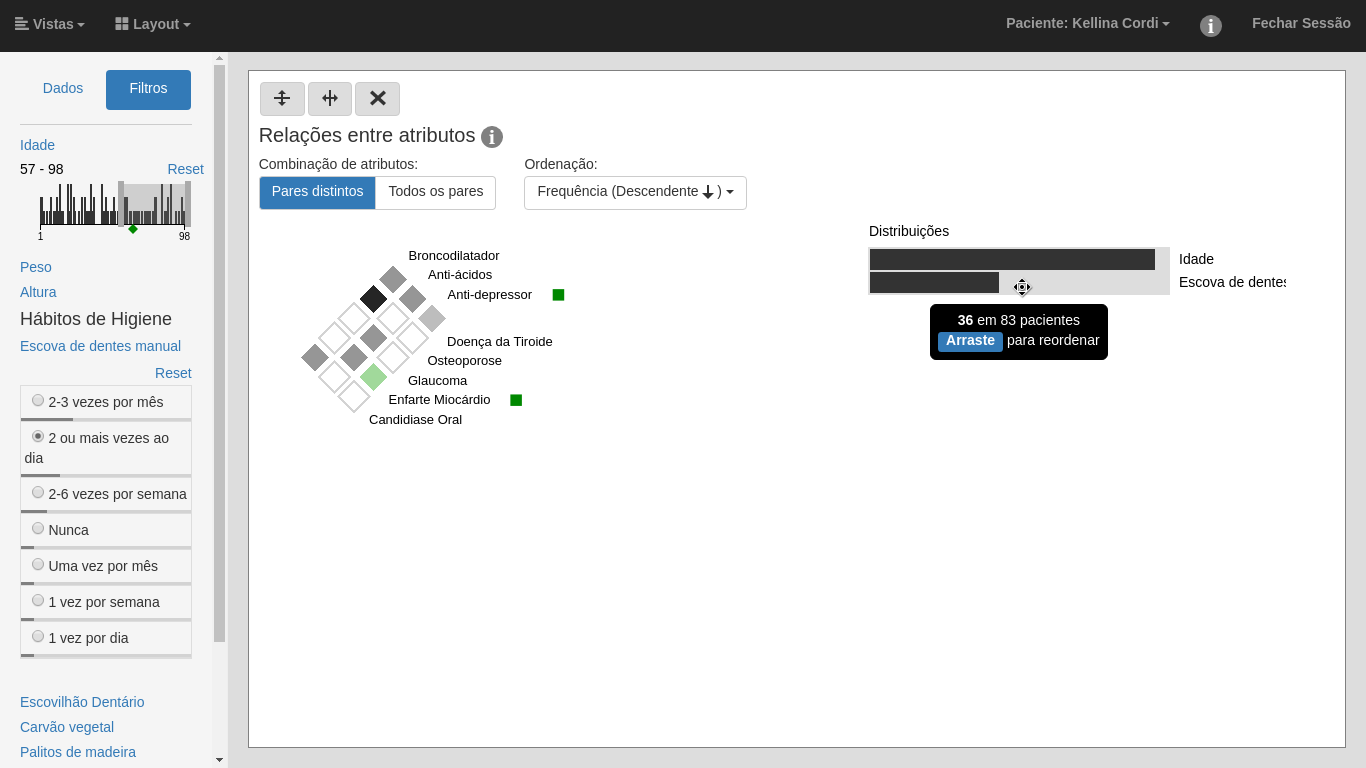This screenshot has height=768, width=1366.
Task: Open the Layout menu
Action: [x=153, y=24]
